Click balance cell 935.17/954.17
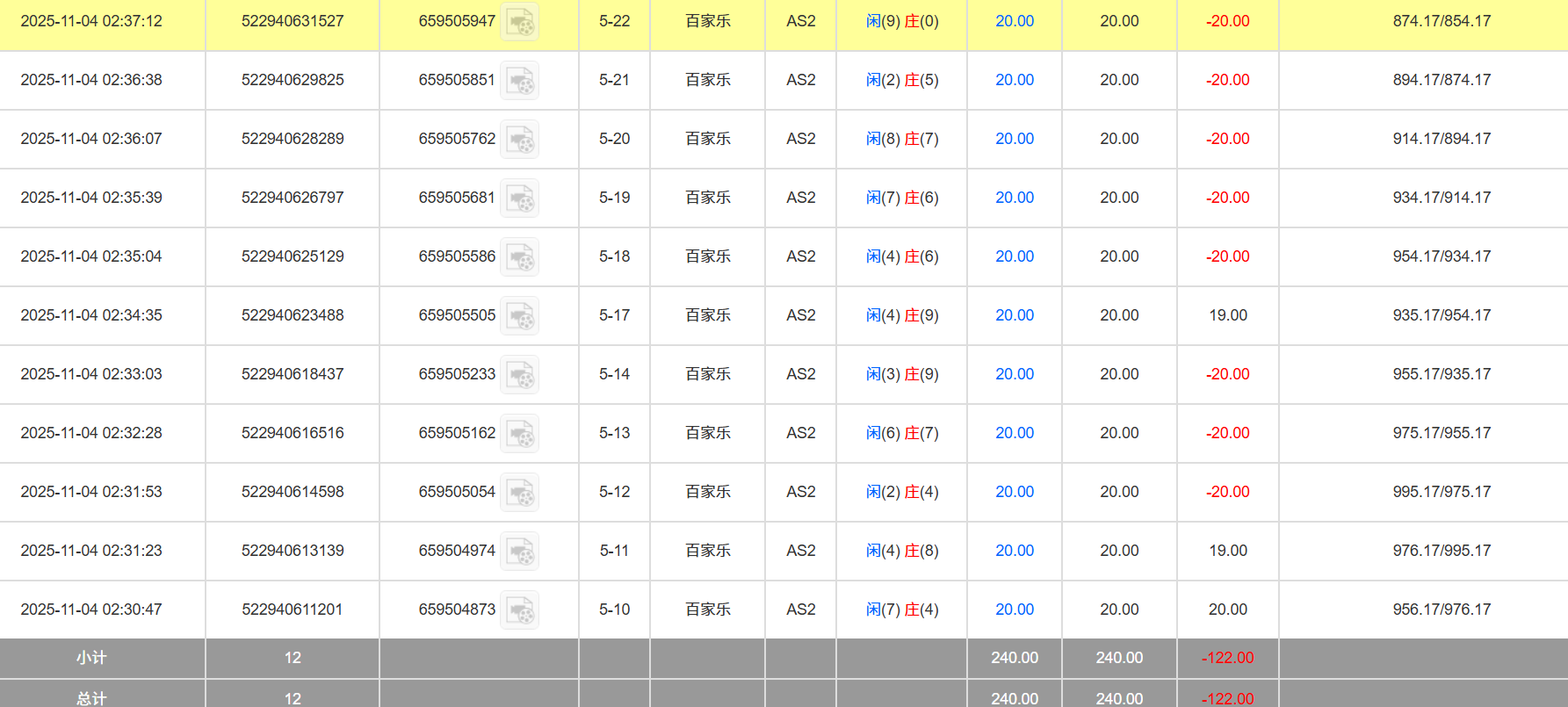The height and width of the screenshot is (707, 1568). 1441,315
